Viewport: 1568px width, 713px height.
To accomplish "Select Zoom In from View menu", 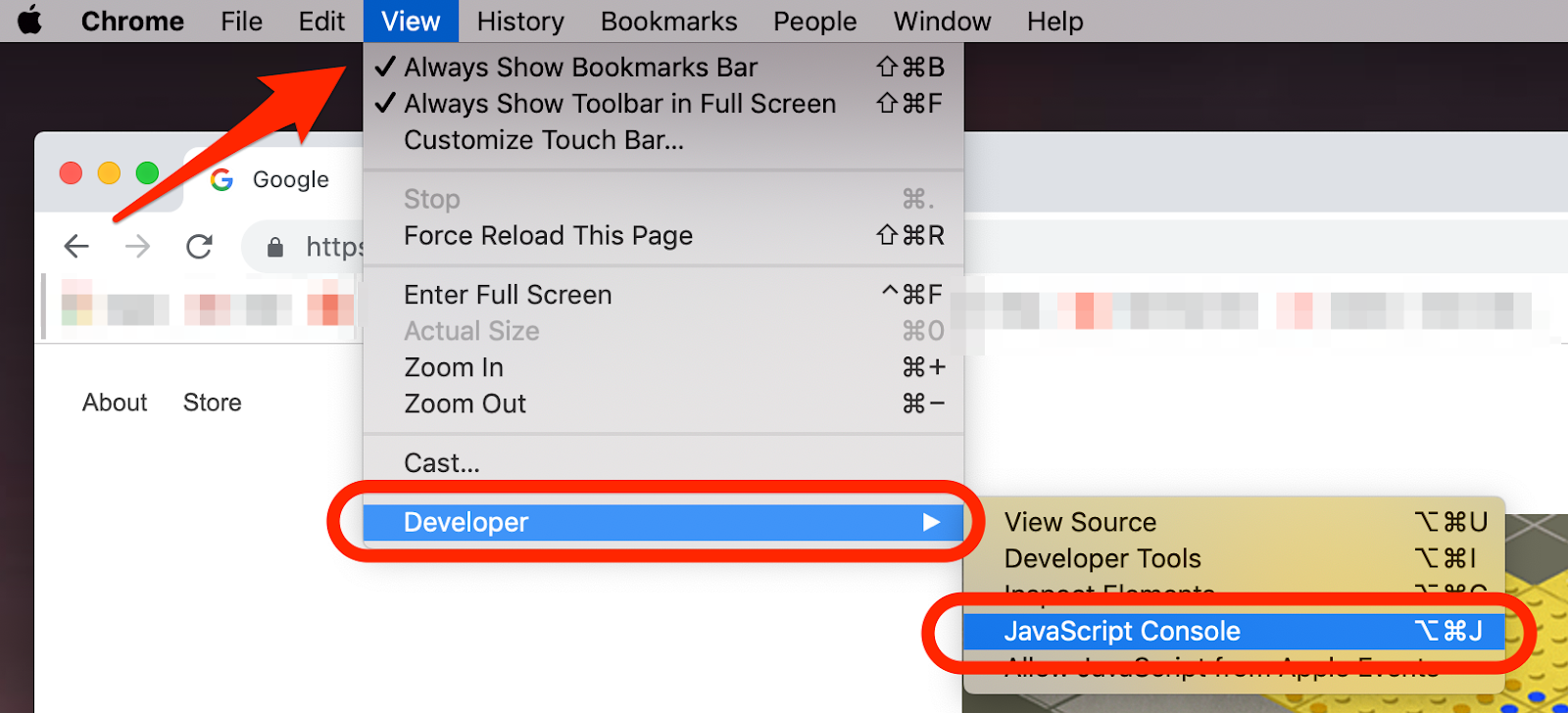I will (x=663, y=367).
